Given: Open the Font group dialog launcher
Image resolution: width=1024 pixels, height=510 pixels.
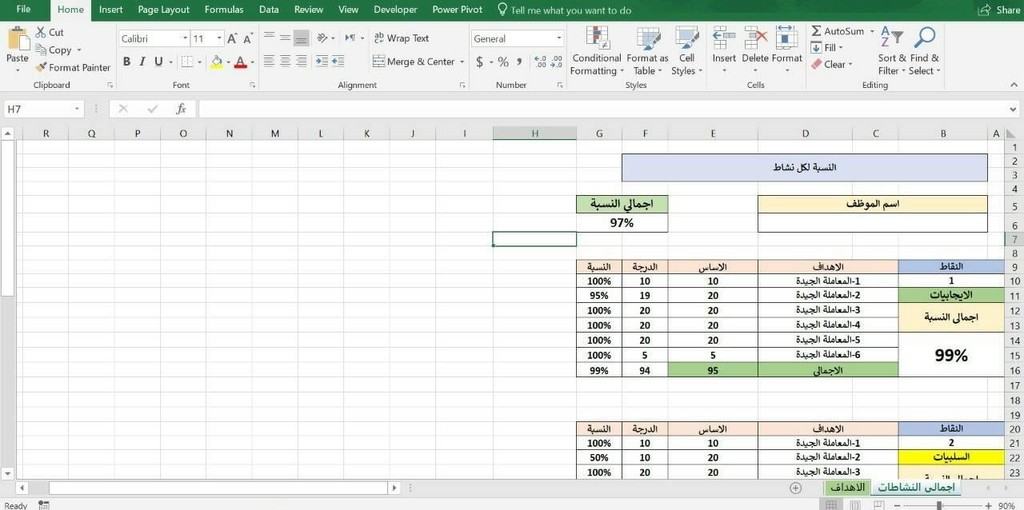Looking at the screenshot, I should click(x=253, y=85).
